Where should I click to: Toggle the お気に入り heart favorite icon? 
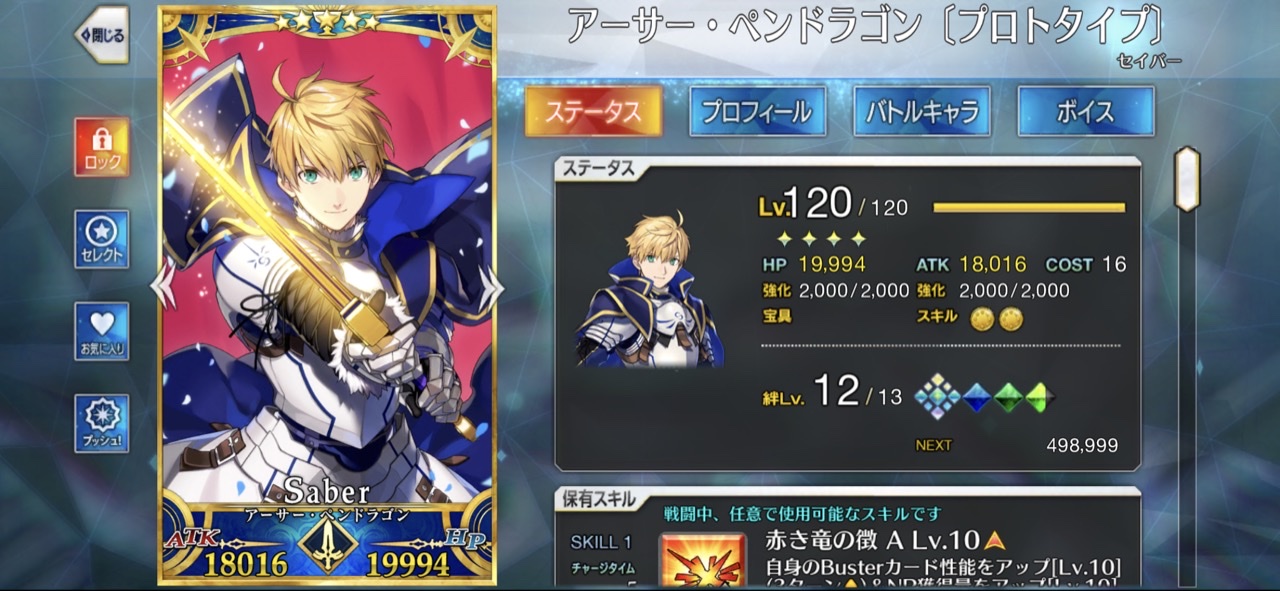tap(102, 332)
